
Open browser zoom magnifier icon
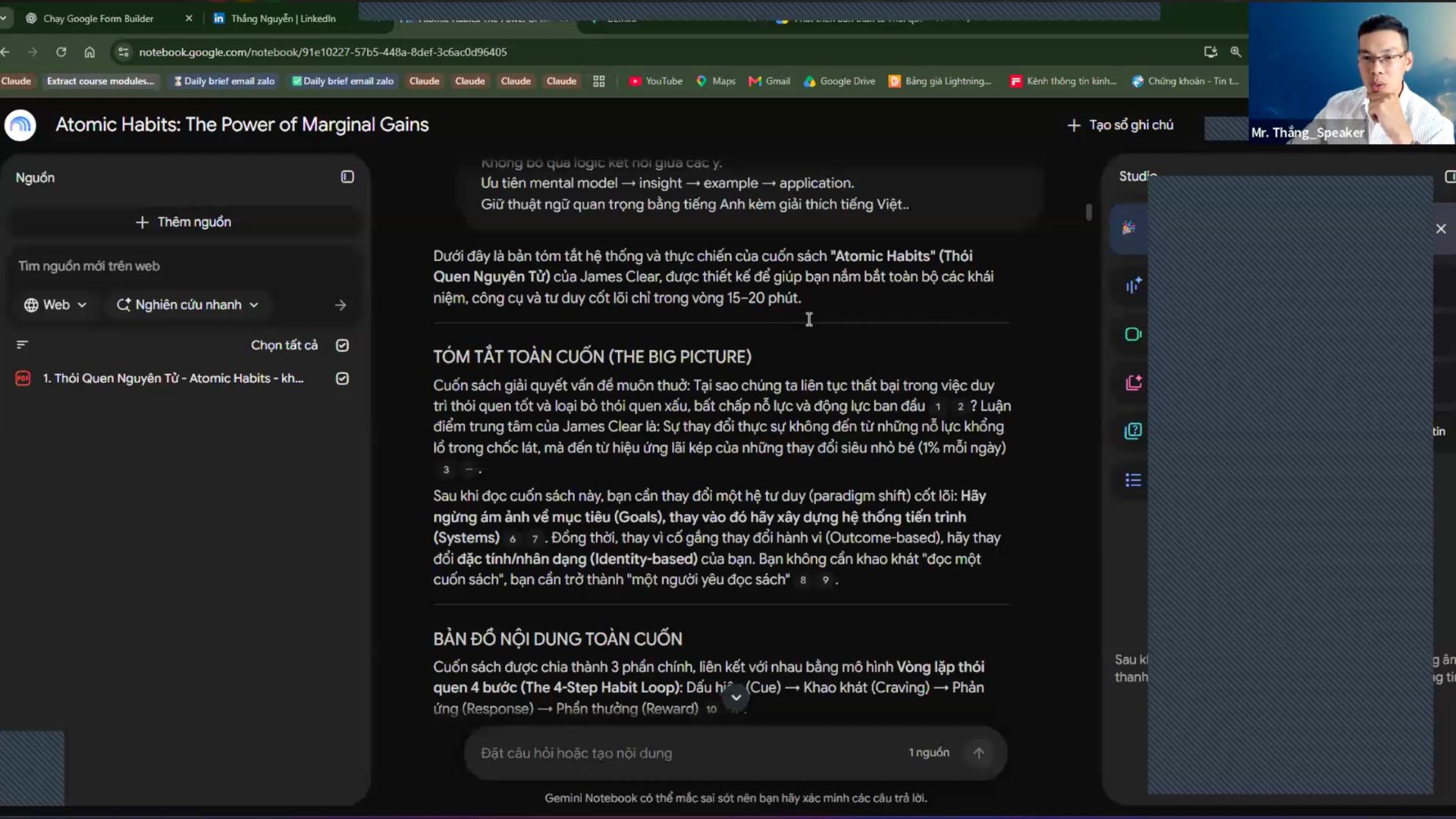click(x=1235, y=52)
